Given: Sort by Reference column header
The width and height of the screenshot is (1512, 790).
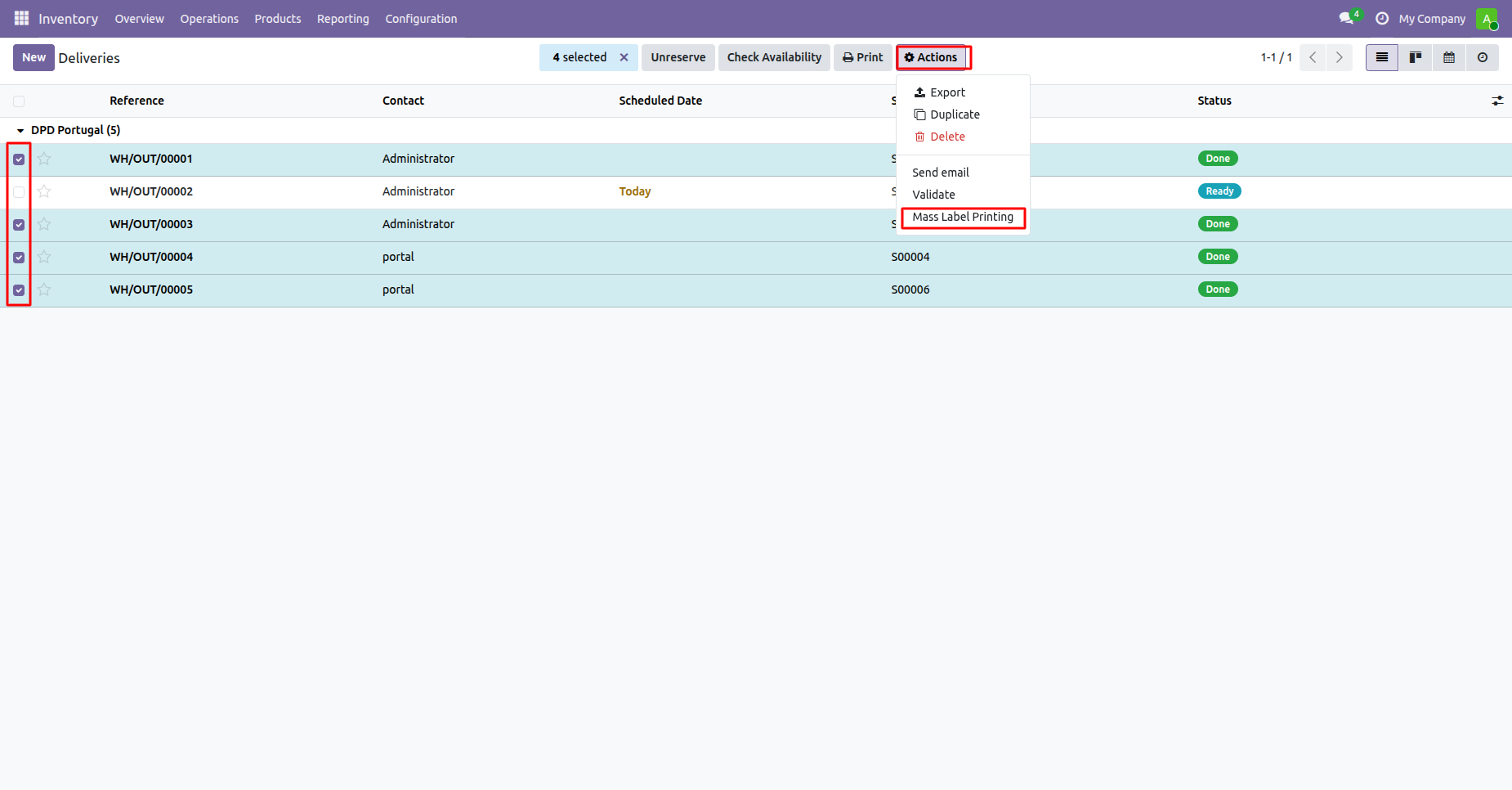Looking at the screenshot, I should tap(136, 101).
